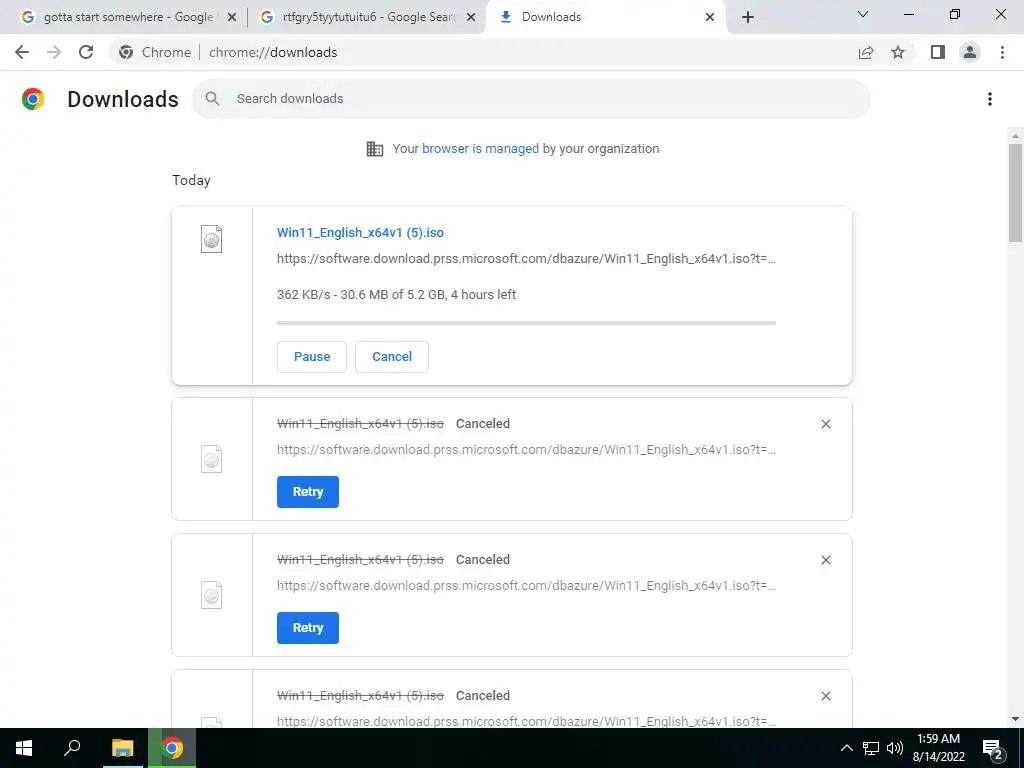Open a new browser tab
The width and height of the screenshot is (1024, 768).
(748, 18)
